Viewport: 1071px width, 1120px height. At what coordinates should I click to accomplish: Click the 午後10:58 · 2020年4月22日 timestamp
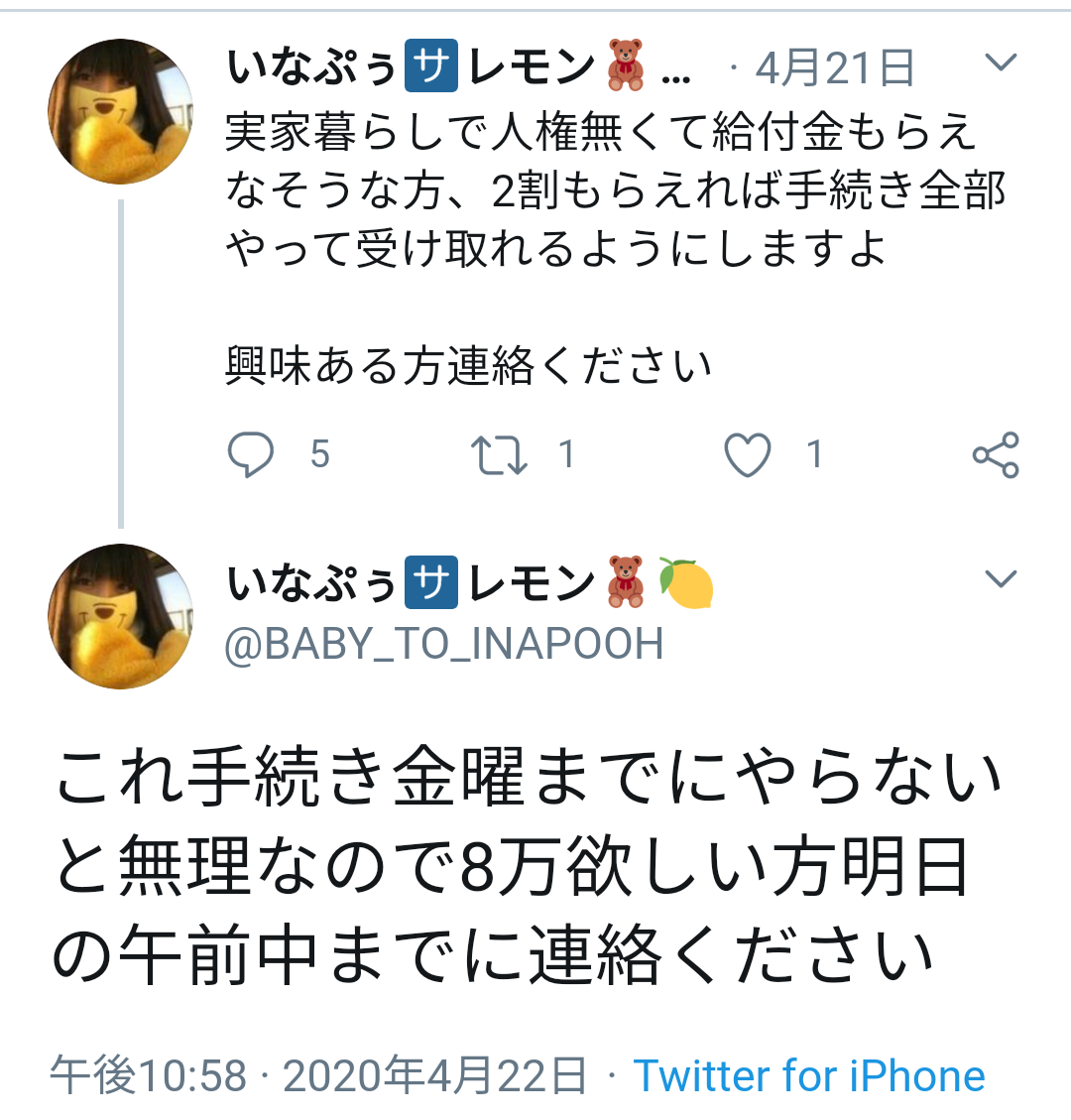(317, 1076)
